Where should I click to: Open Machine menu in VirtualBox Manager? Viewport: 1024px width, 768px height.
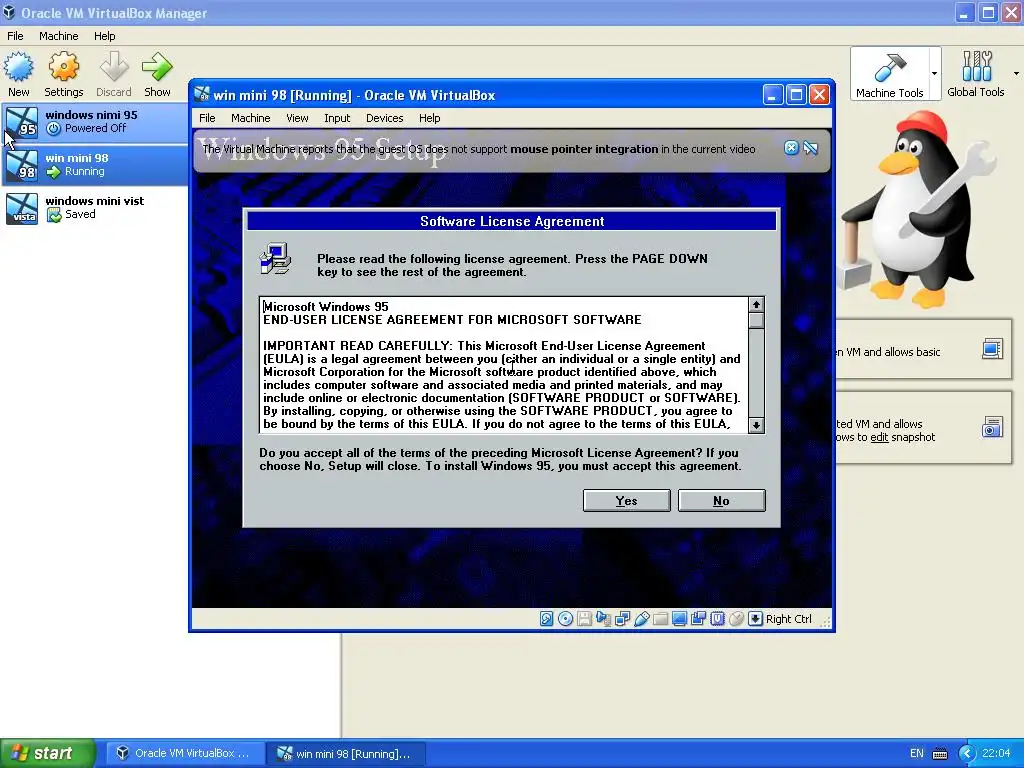59,36
